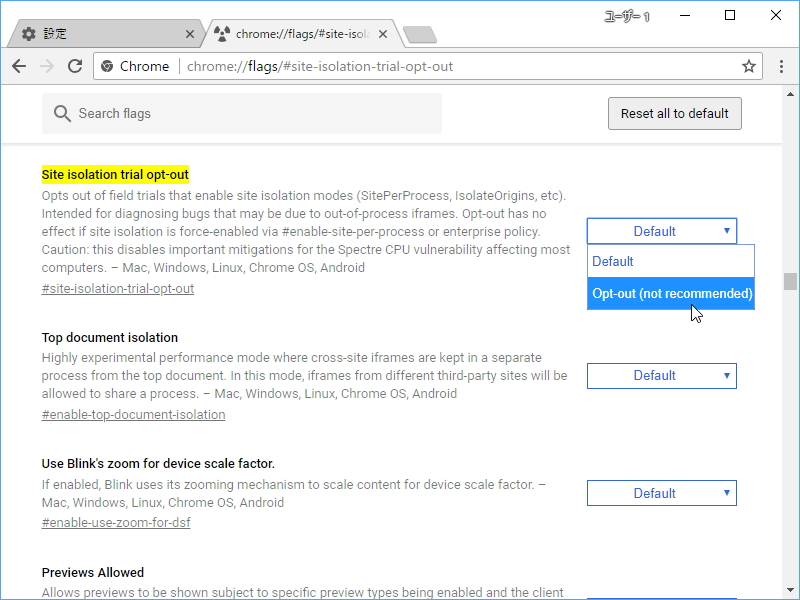Click the vertical scrollbar thumb

[791, 283]
